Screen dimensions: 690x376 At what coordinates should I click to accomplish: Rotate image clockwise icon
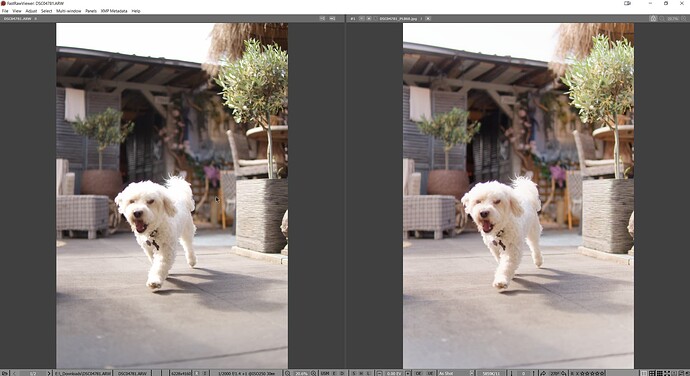[564, 373]
